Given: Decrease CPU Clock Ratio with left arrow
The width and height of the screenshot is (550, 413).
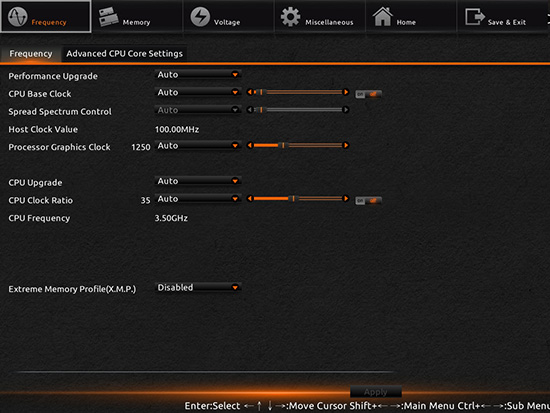Looking at the screenshot, I should 249,199.
